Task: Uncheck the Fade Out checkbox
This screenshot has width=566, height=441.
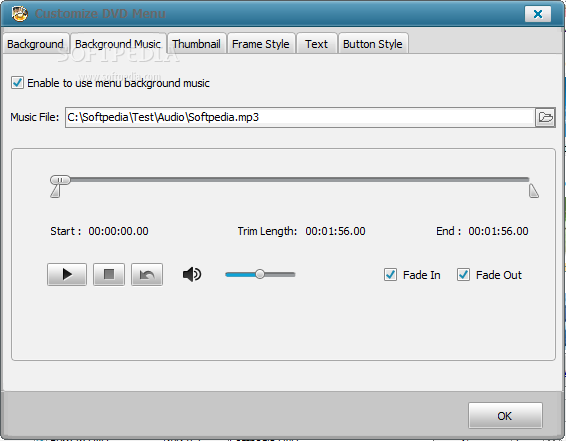Action: tap(463, 275)
